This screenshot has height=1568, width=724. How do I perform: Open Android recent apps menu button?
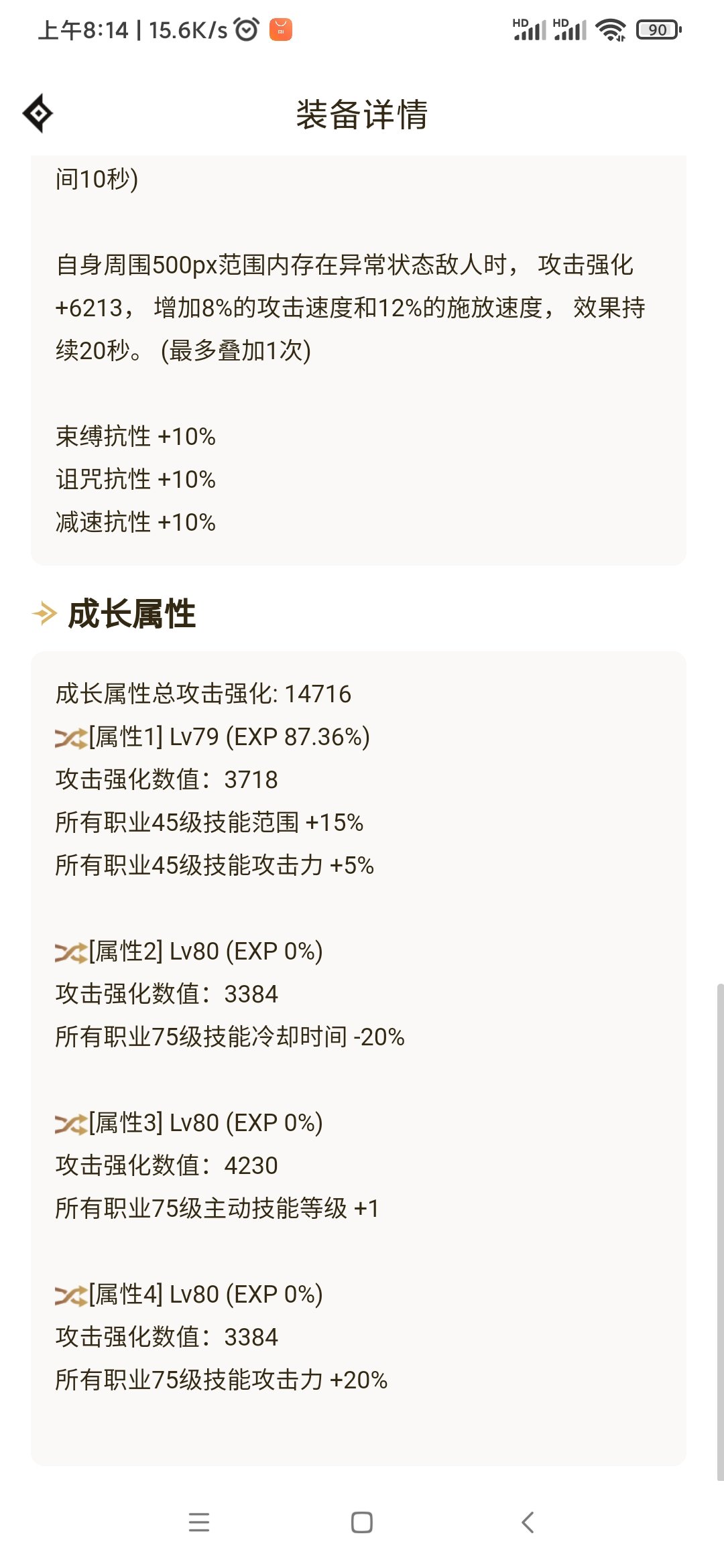click(x=199, y=1522)
